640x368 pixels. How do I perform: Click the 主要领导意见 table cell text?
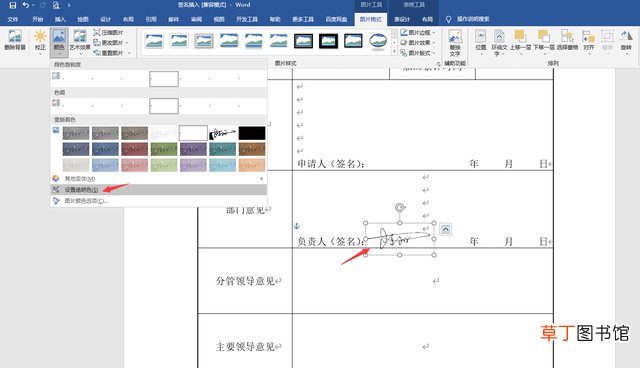[x=245, y=347]
